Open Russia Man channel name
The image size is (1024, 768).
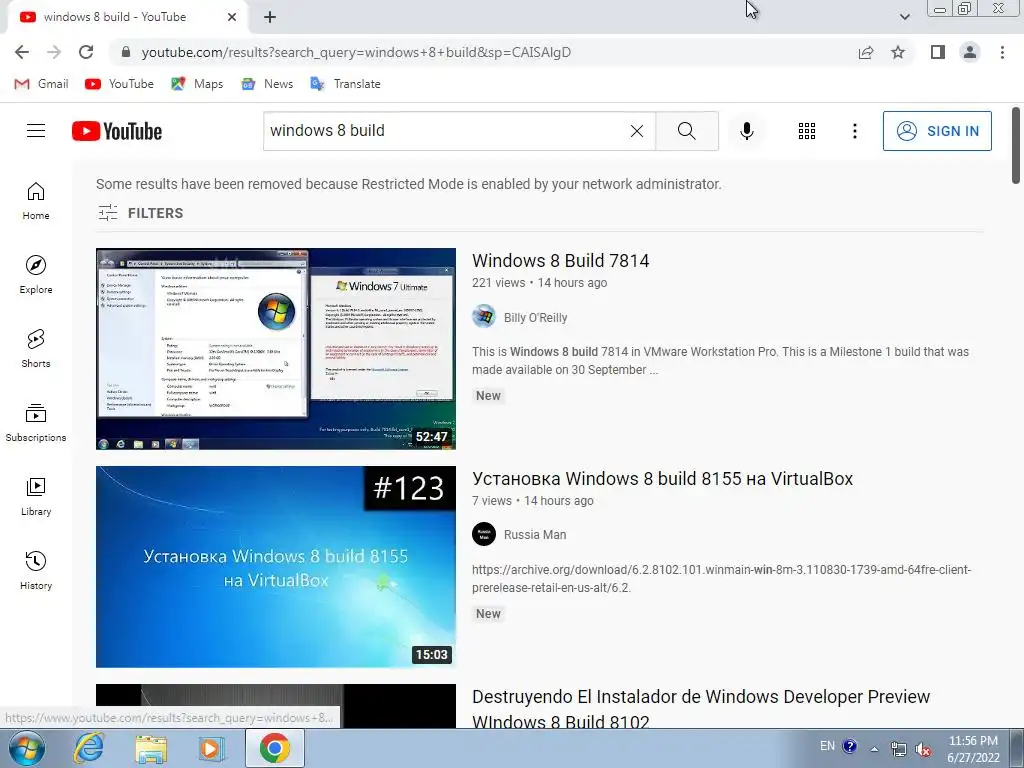click(x=535, y=534)
